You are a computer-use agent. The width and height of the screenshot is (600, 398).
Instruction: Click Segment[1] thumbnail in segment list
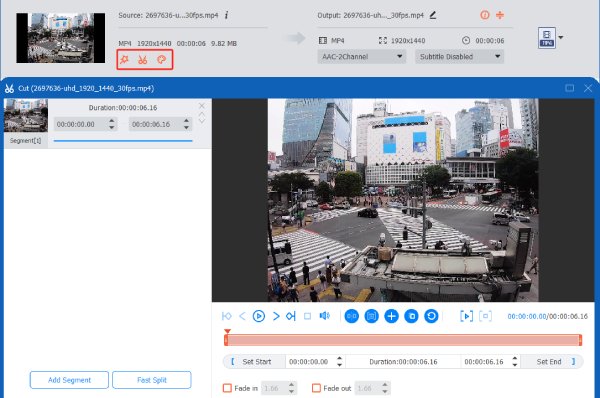tap(26, 116)
